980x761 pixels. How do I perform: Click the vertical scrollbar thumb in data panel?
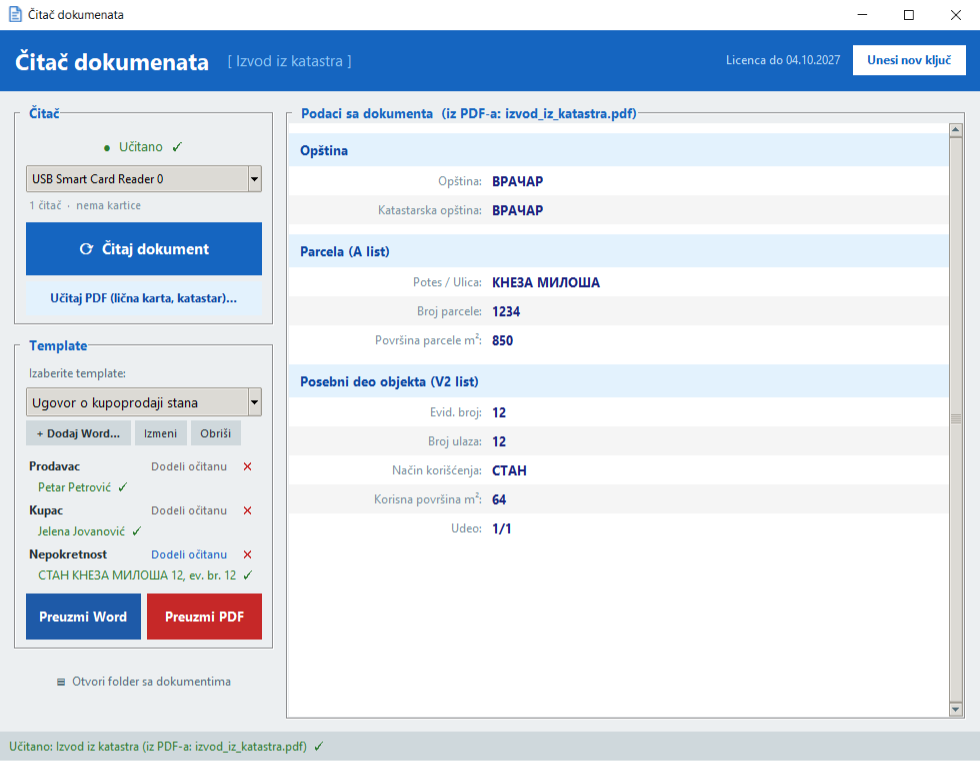coord(955,419)
